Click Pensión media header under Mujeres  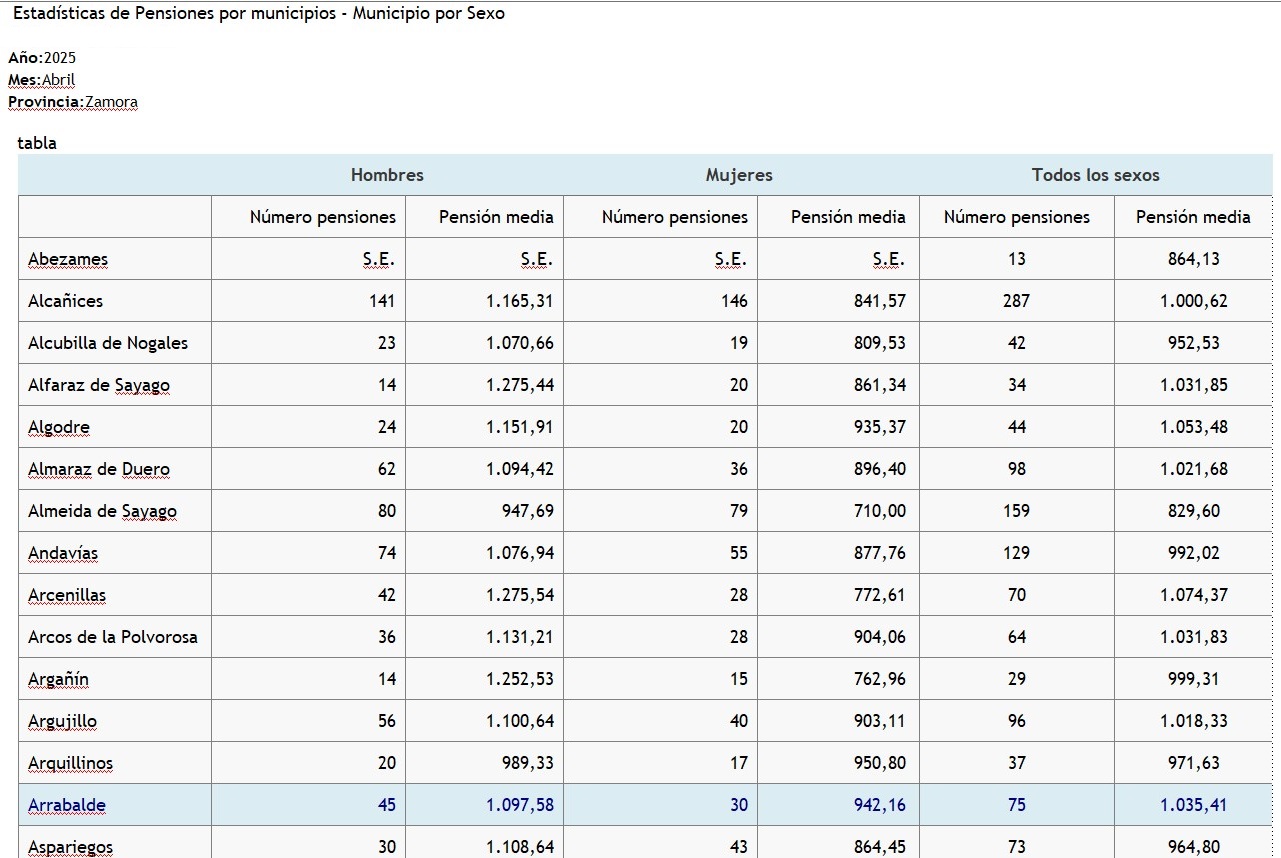click(x=847, y=217)
